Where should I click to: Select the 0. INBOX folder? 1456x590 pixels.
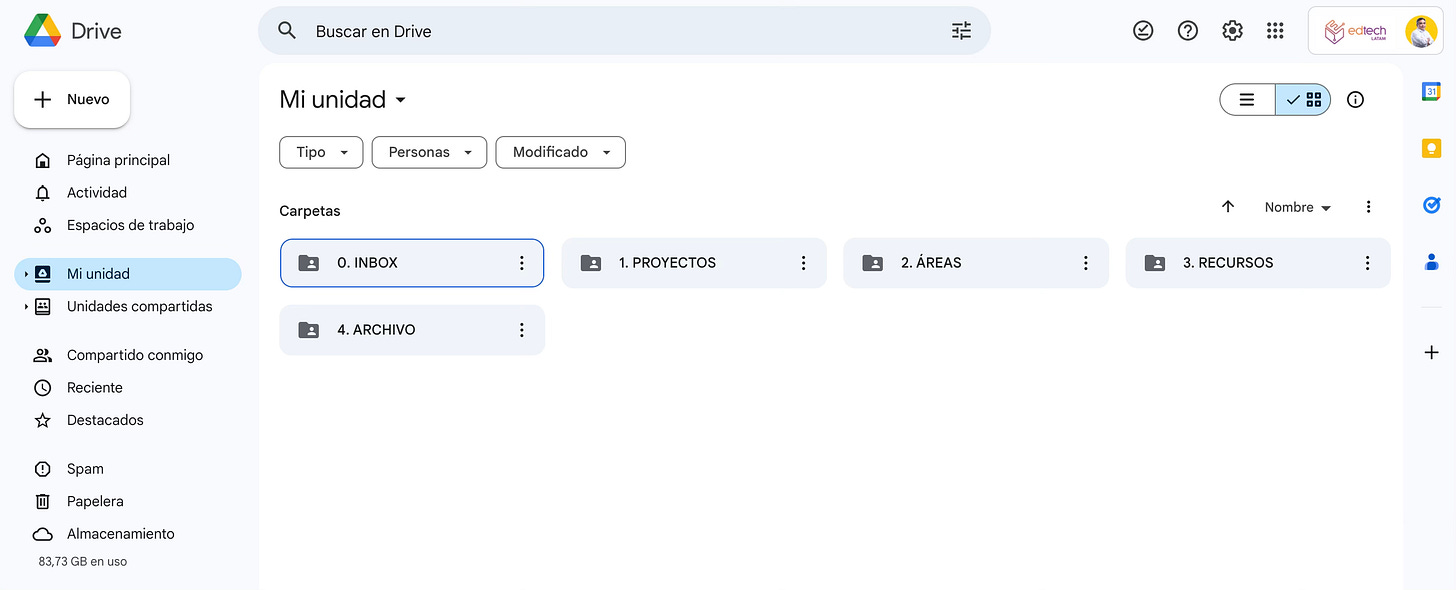(x=412, y=263)
